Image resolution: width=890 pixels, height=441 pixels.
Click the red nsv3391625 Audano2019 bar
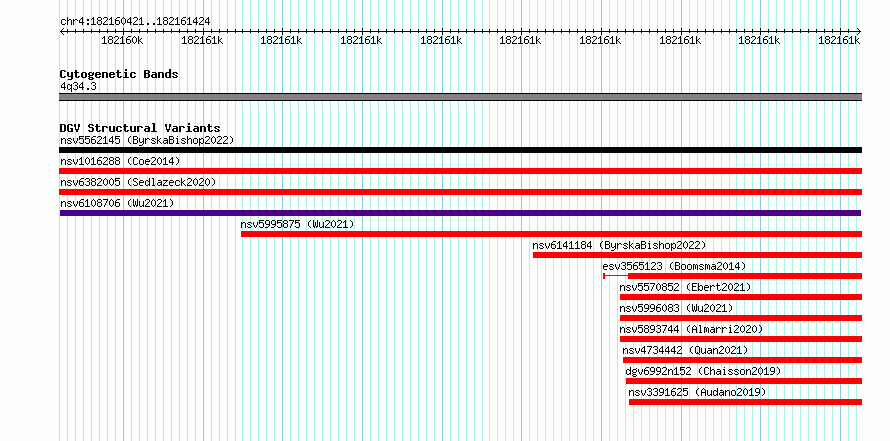coord(745,402)
